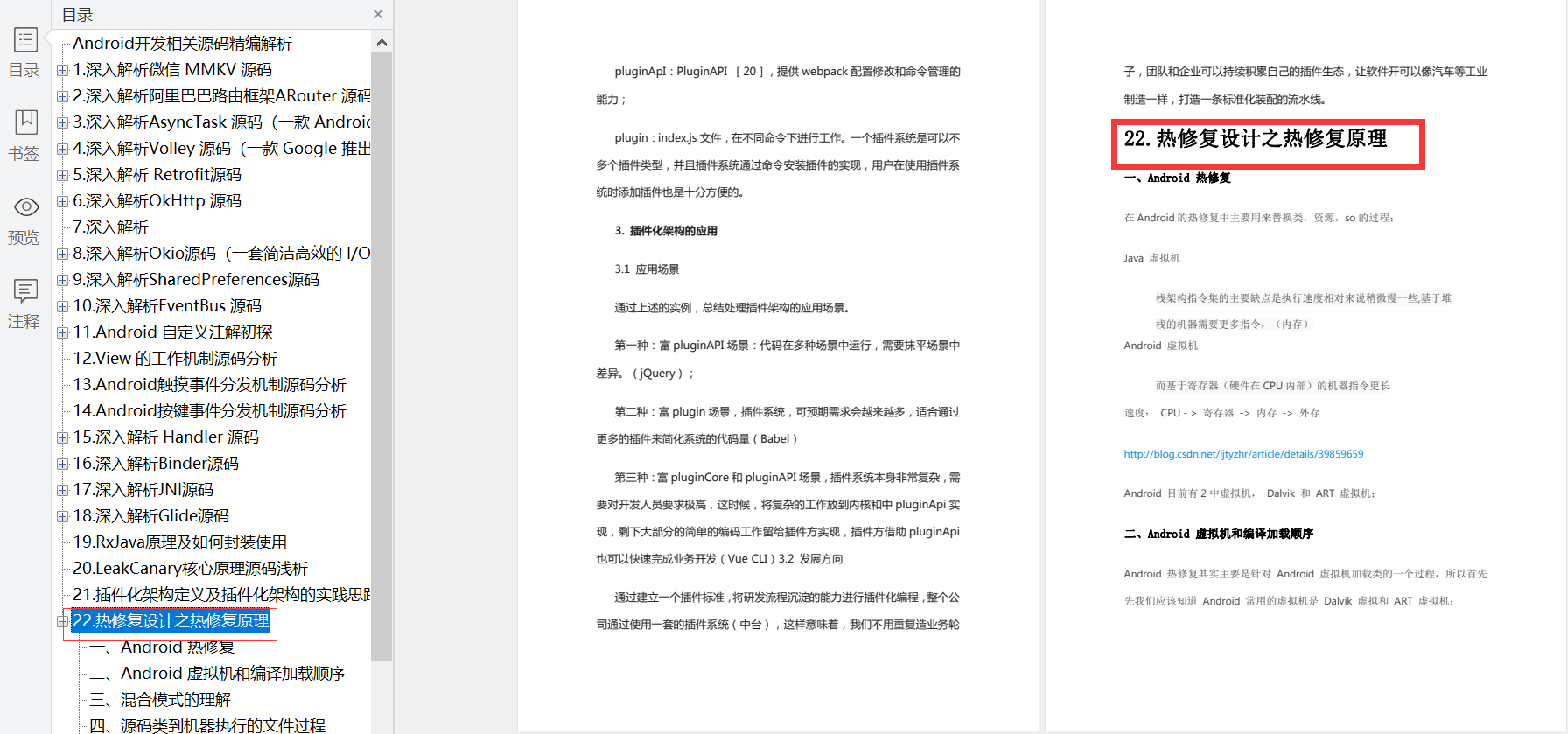Select 10.深入解析EventBus 源码 entry

tap(167, 305)
